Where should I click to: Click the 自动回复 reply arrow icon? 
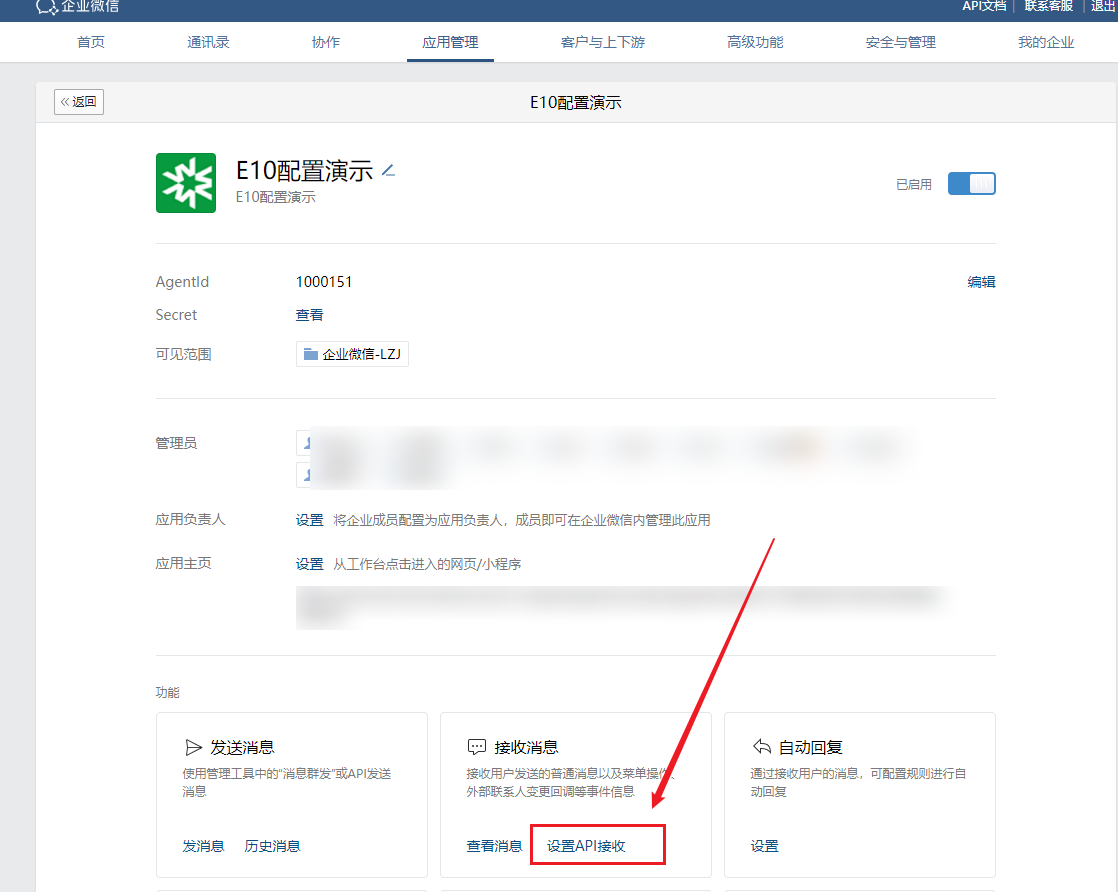click(761, 747)
